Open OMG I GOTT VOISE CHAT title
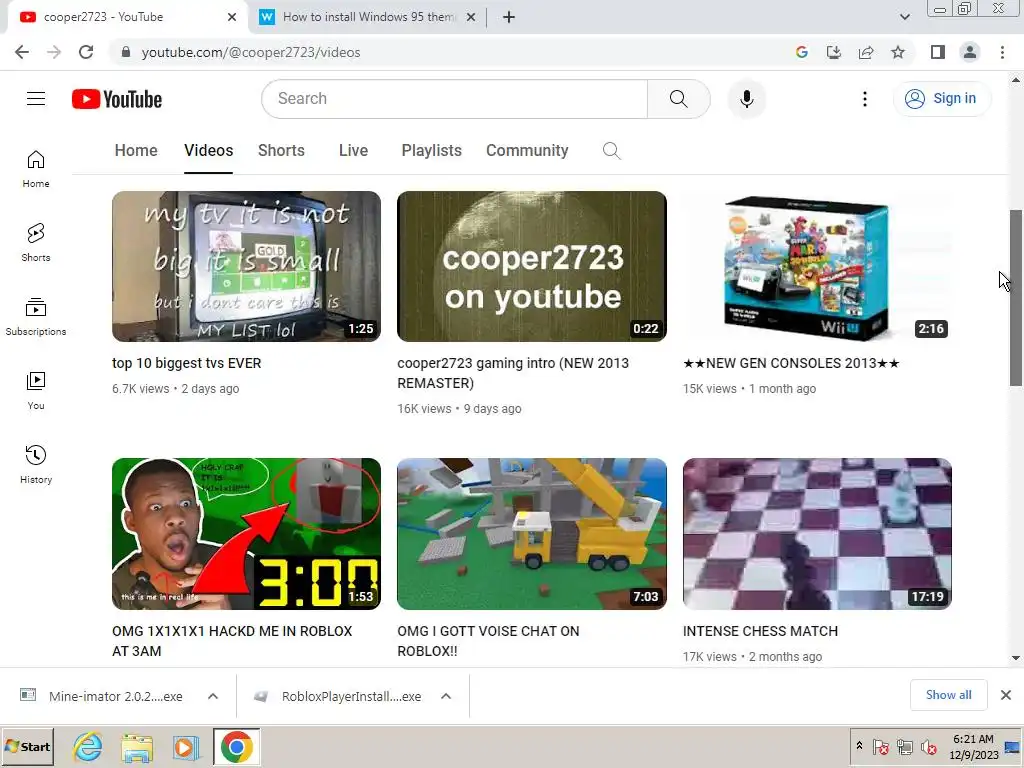 click(x=488, y=641)
